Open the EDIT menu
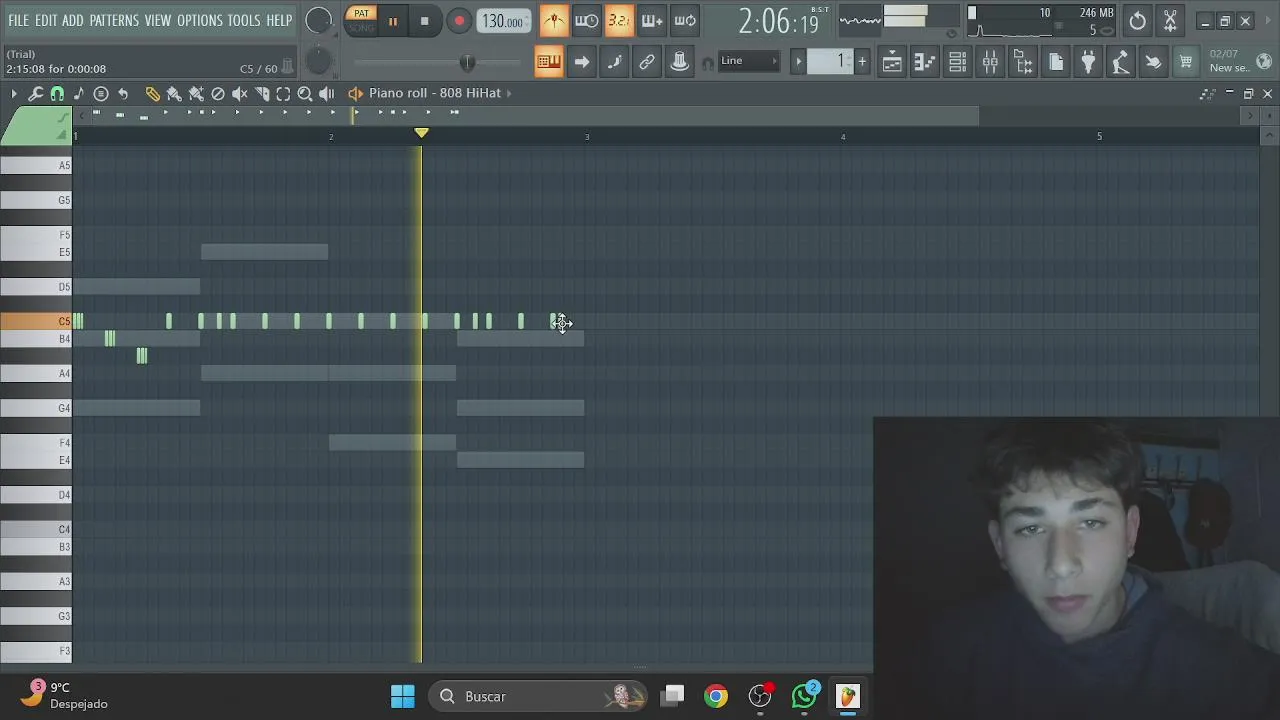 click(x=46, y=20)
